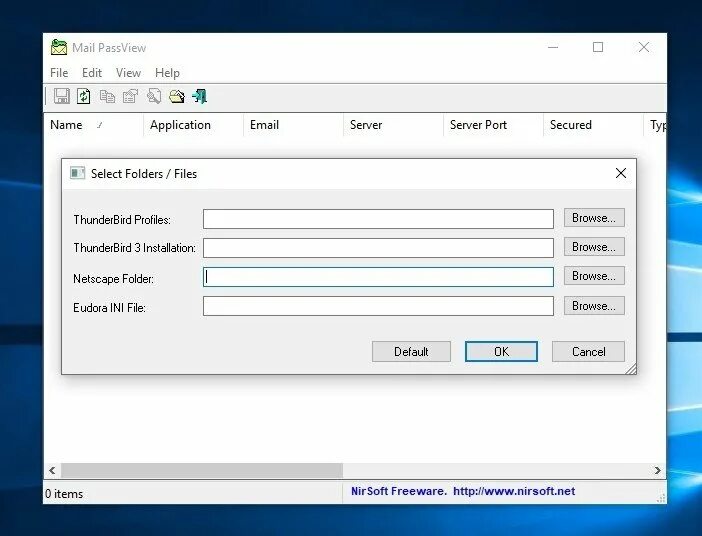Click the Refresh toolbar icon

[x=84, y=96]
